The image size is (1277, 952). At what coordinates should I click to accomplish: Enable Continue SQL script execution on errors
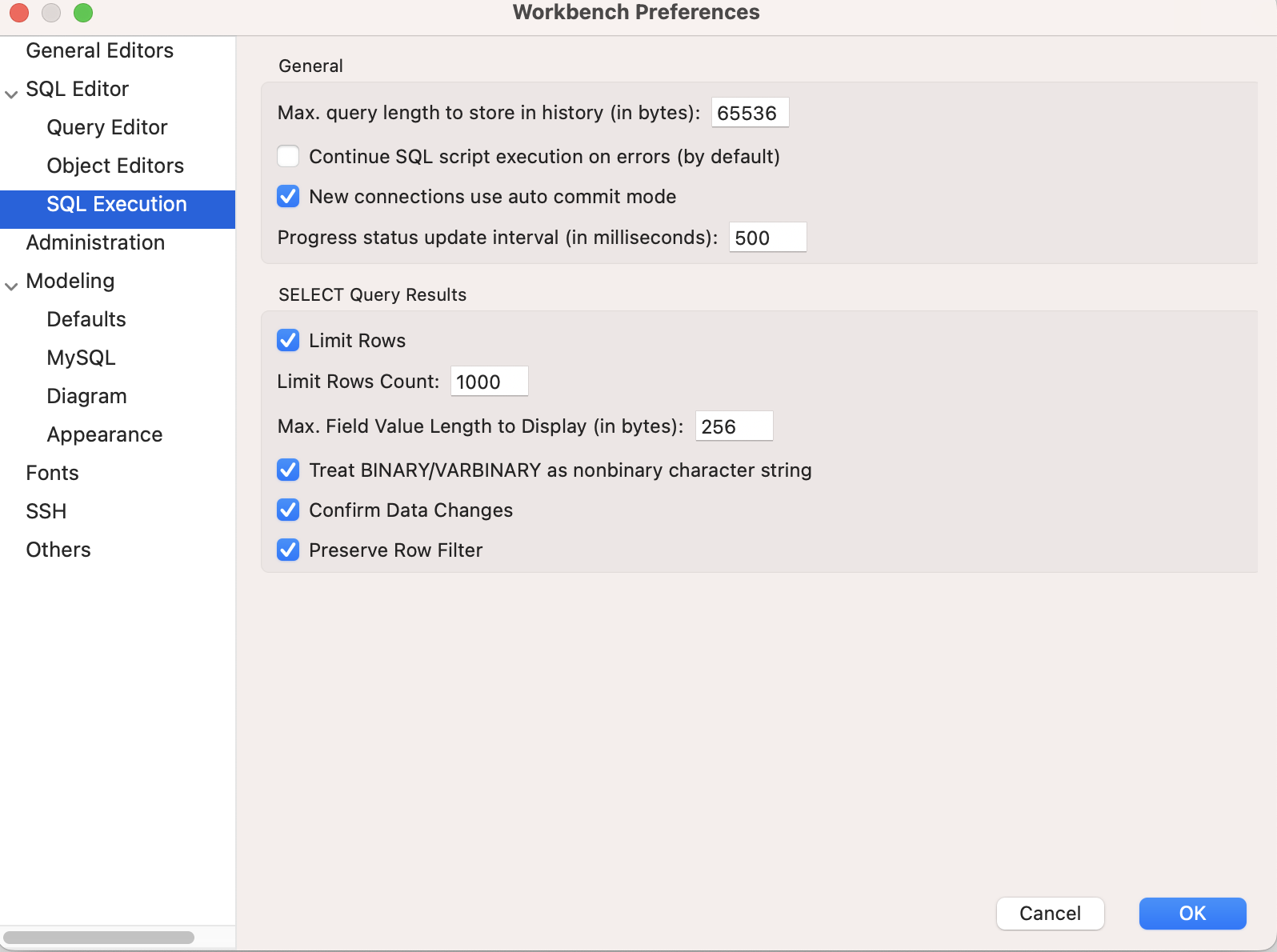click(288, 156)
